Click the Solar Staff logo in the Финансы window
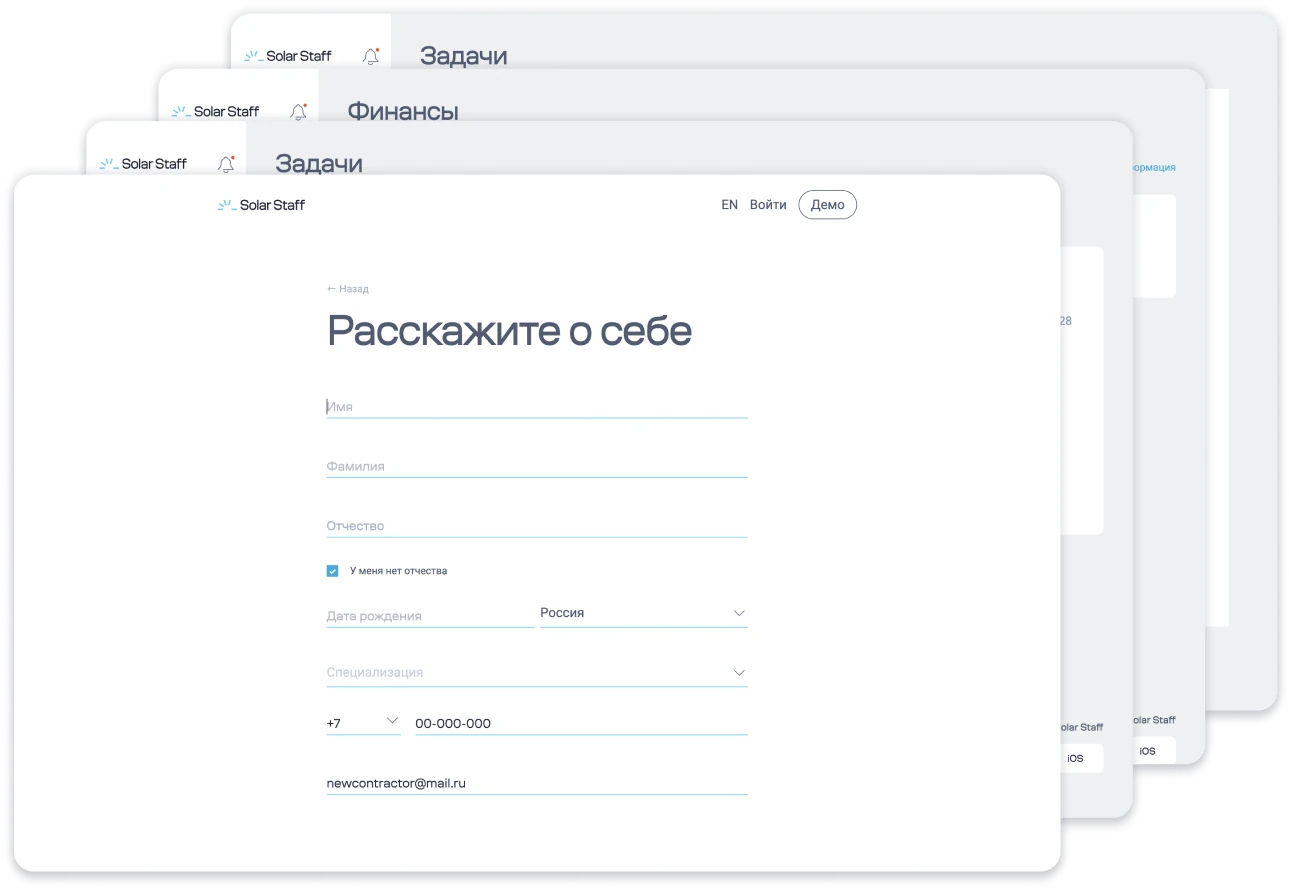 215,112
